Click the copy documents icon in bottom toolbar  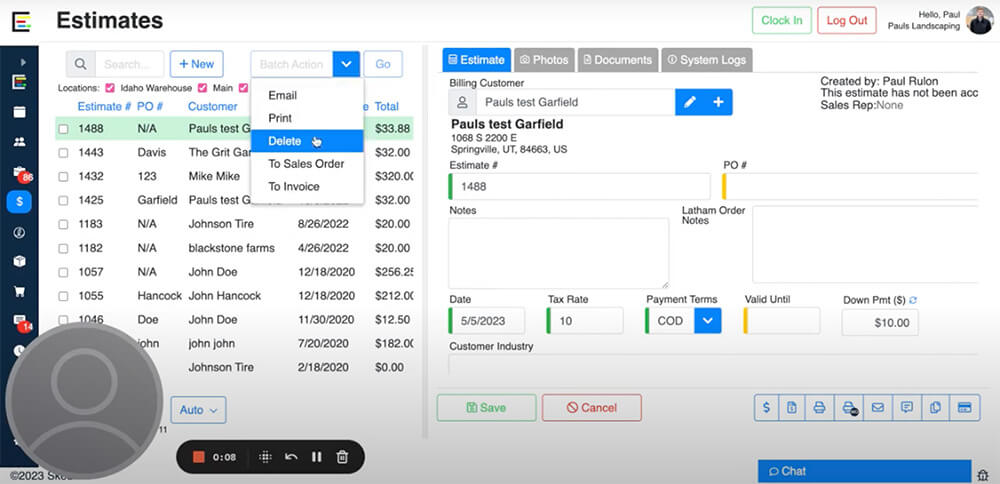pos(936,408)
